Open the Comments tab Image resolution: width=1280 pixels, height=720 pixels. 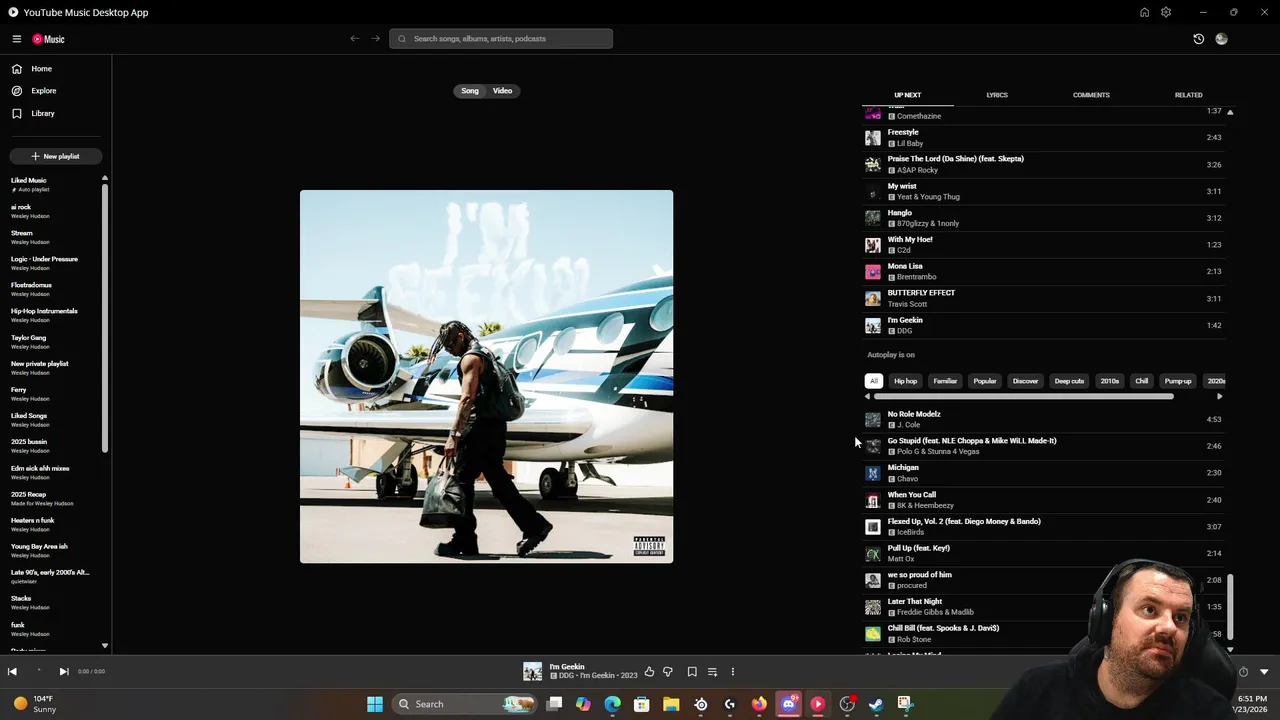tap(1091, 95)
